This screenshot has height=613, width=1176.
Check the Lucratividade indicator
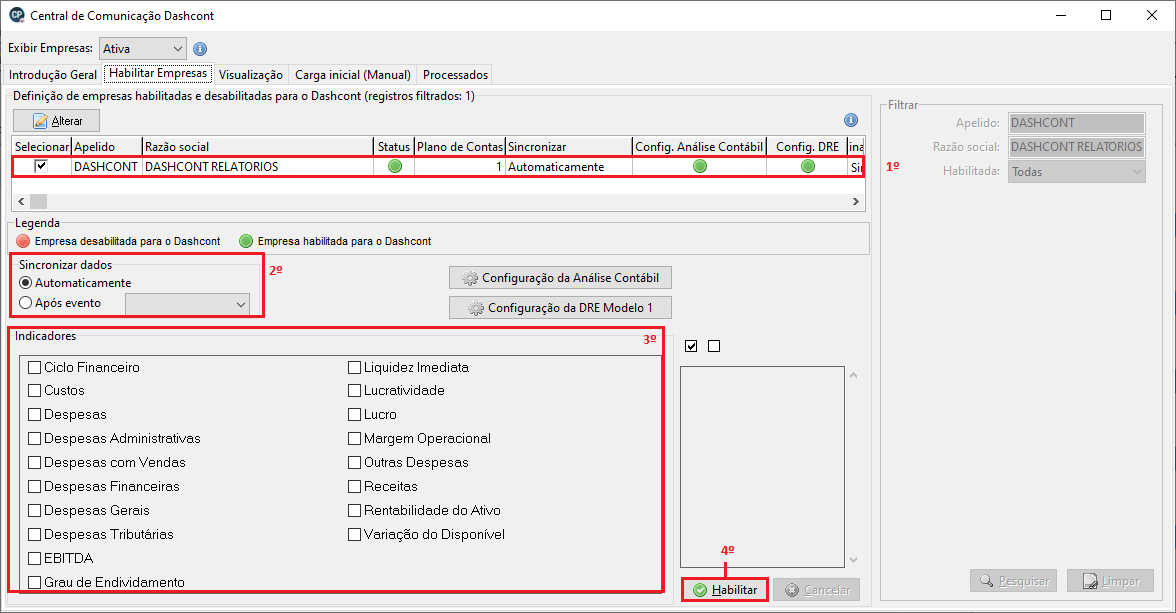tap(355, 391)
